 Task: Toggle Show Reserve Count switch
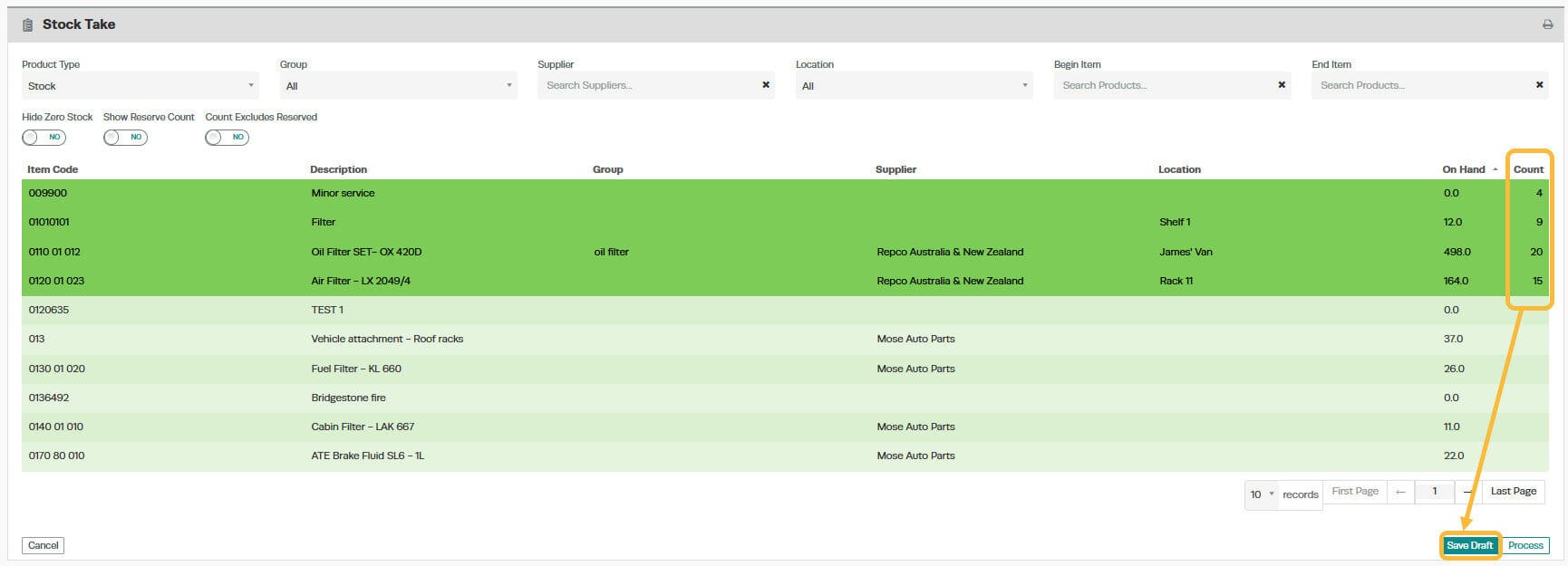coord(125,138)
